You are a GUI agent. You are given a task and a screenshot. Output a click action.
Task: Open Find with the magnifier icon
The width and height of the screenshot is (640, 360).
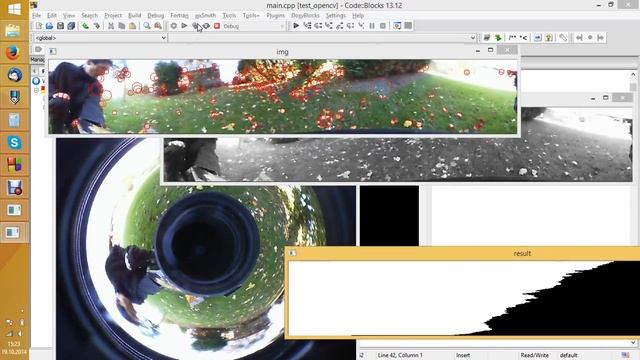[x=147, y=26]
